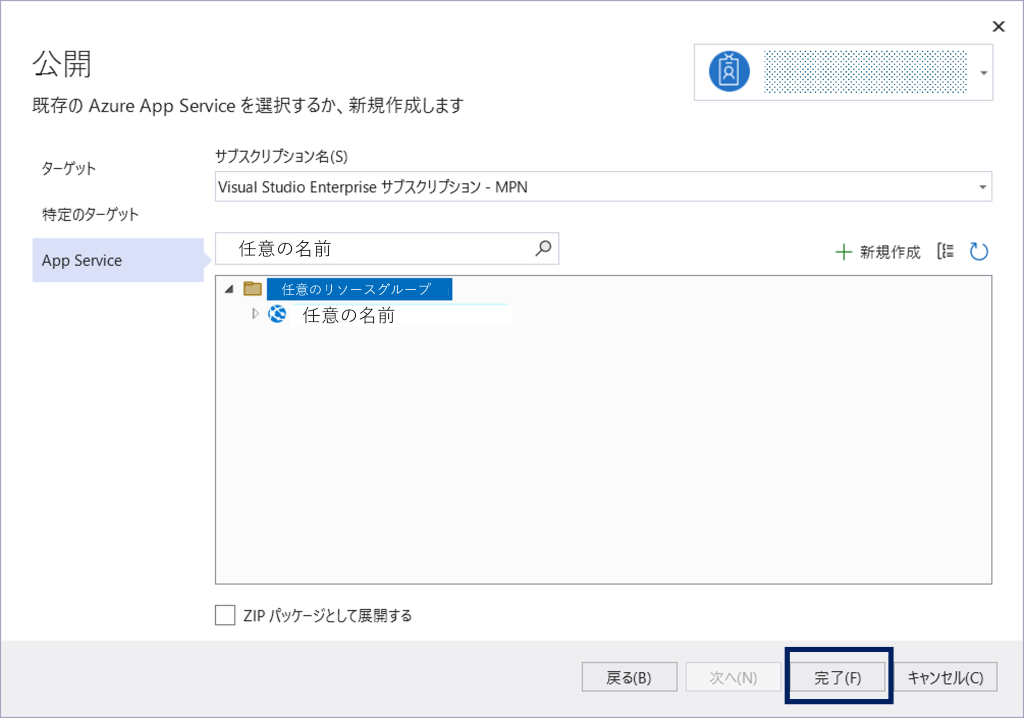Click the キャンセル(C) button
The height and width of the screenshot is (718, 1024).
coord(946,677)
